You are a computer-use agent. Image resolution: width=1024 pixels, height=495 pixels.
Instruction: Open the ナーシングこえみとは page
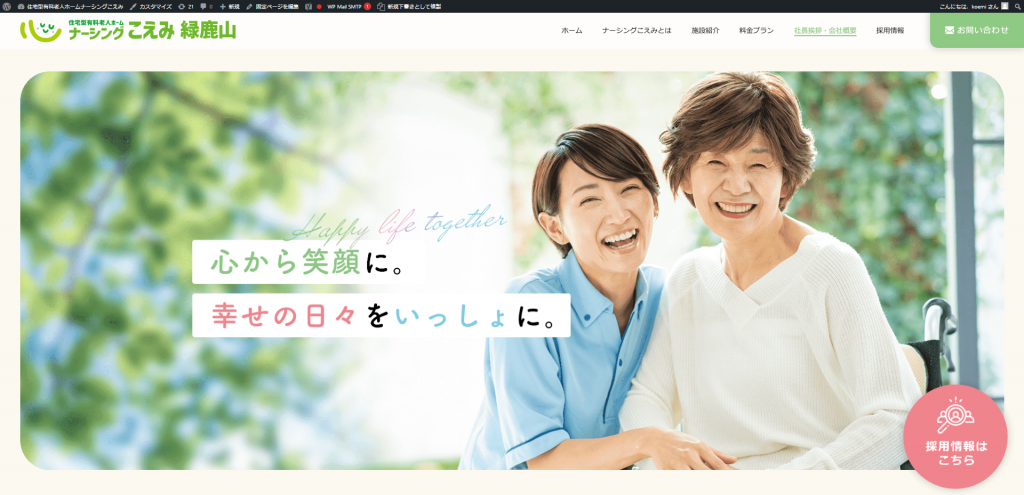pyautogui.click(x=636, y=31)
